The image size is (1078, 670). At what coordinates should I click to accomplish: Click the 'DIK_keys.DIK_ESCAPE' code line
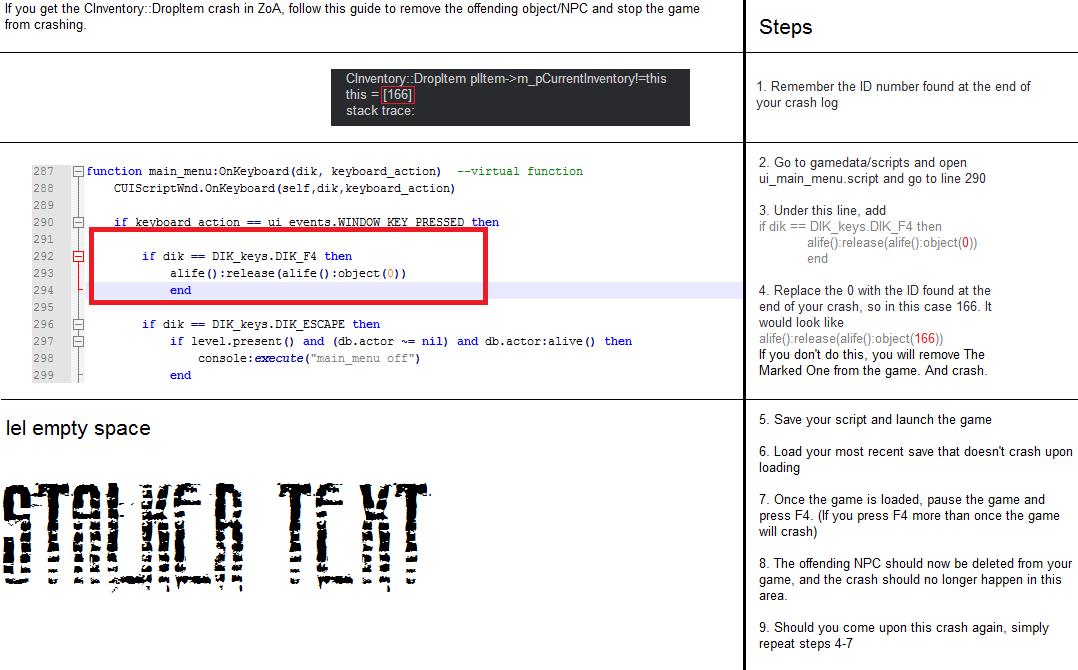(261, 324)
